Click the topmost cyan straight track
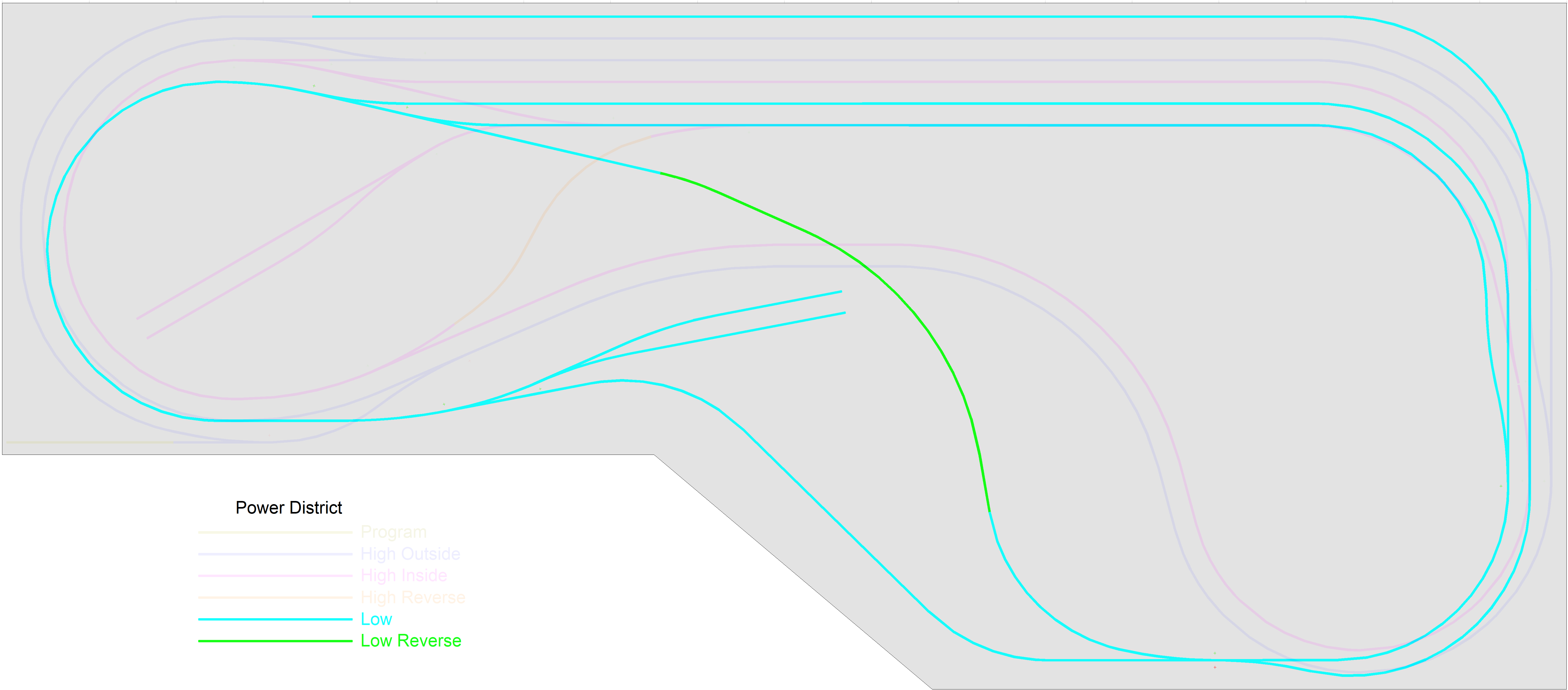1568x690 pixels. click(x=828, y=17)
